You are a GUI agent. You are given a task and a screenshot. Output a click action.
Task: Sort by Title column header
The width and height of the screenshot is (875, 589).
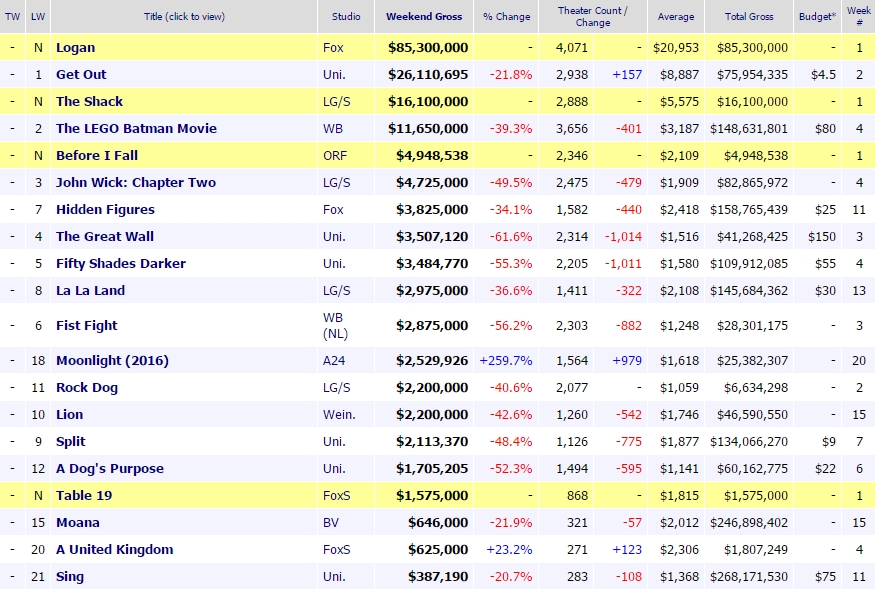point(184,17)
